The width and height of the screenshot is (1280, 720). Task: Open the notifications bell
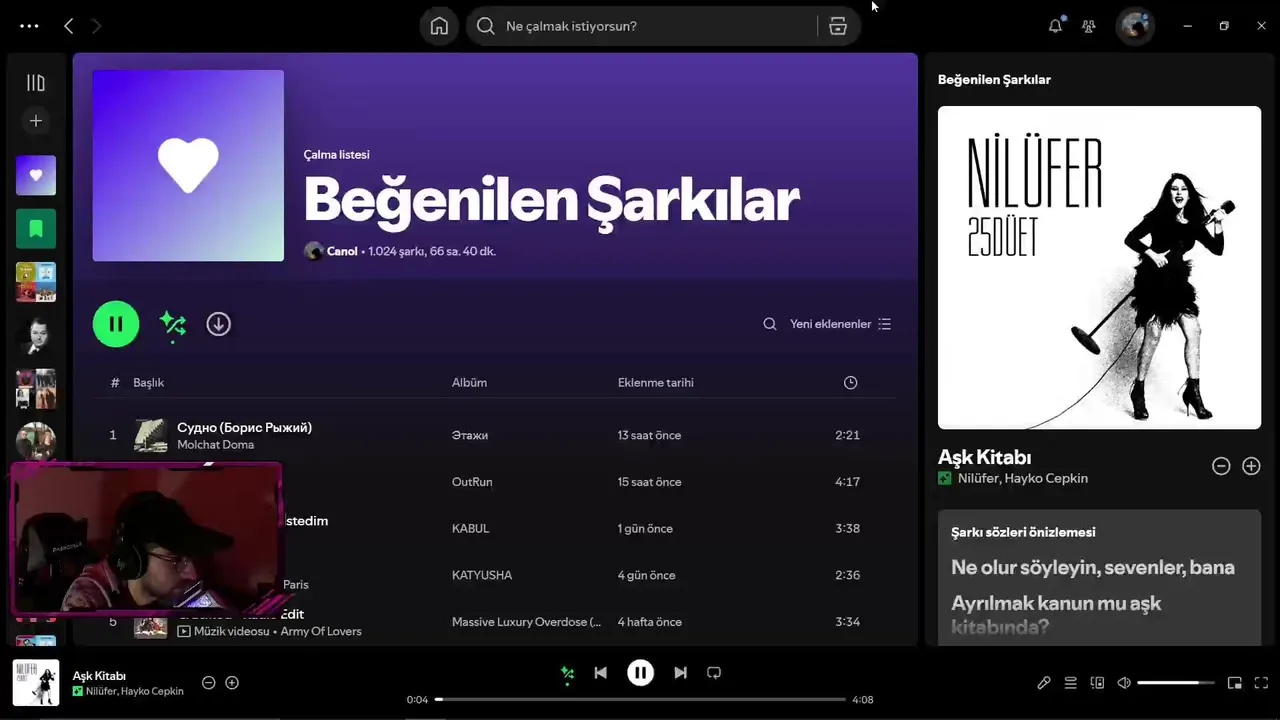[x=1055, y=26]
